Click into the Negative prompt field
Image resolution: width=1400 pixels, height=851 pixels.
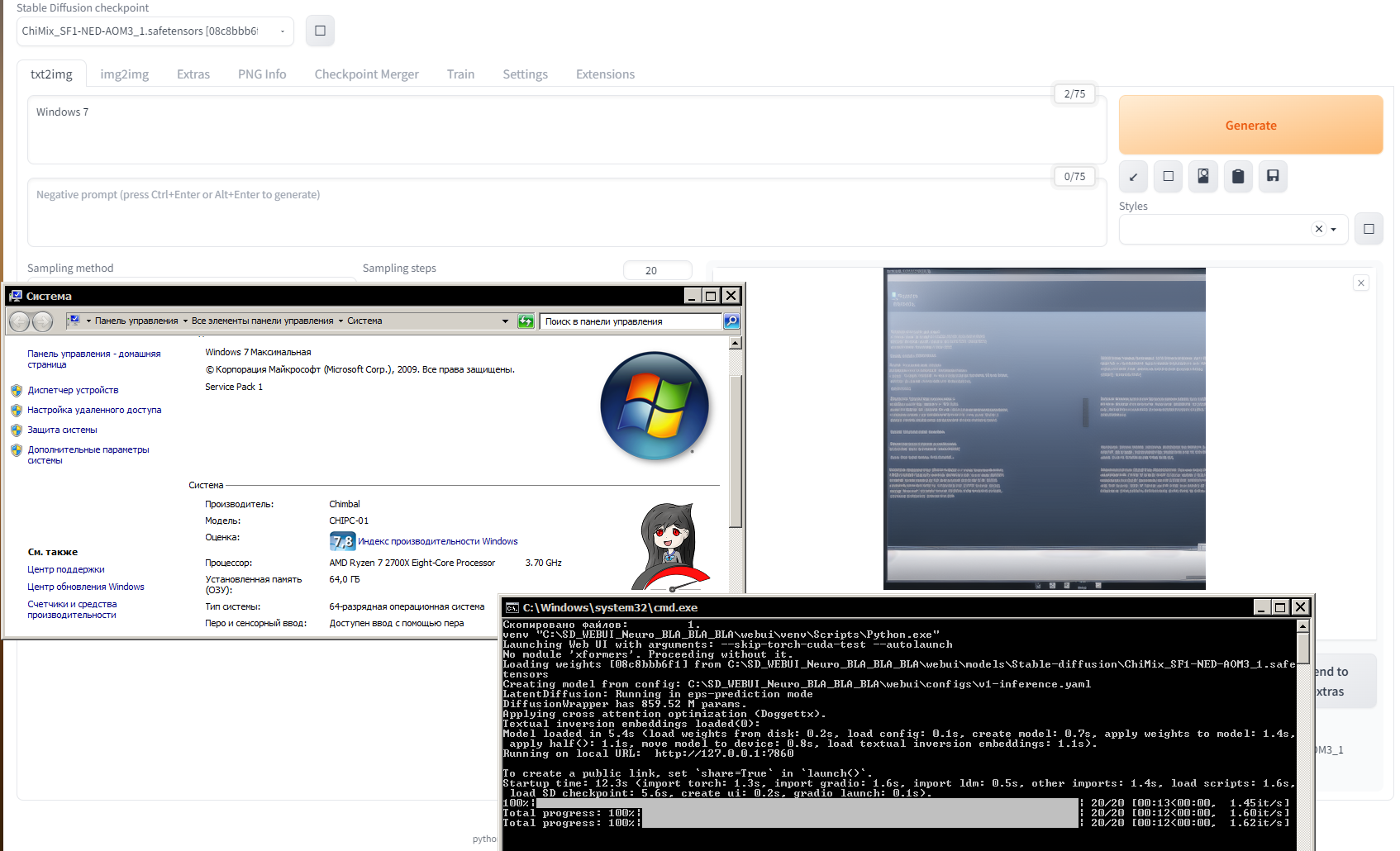pos(567,212)
